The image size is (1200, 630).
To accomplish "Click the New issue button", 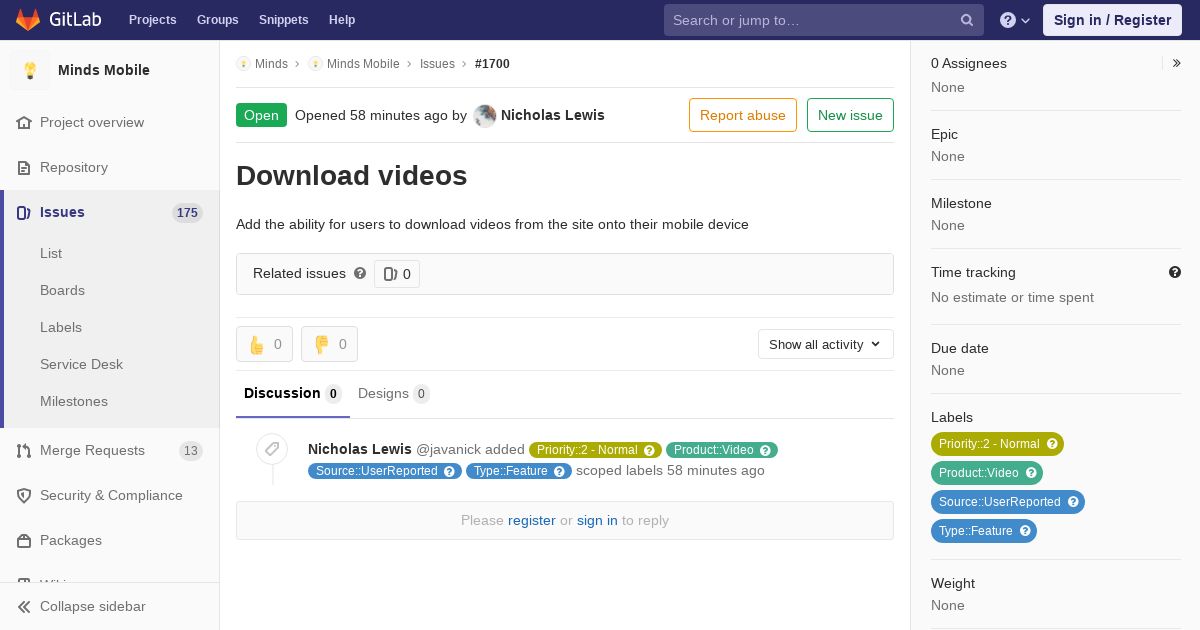I will point(850,115).
